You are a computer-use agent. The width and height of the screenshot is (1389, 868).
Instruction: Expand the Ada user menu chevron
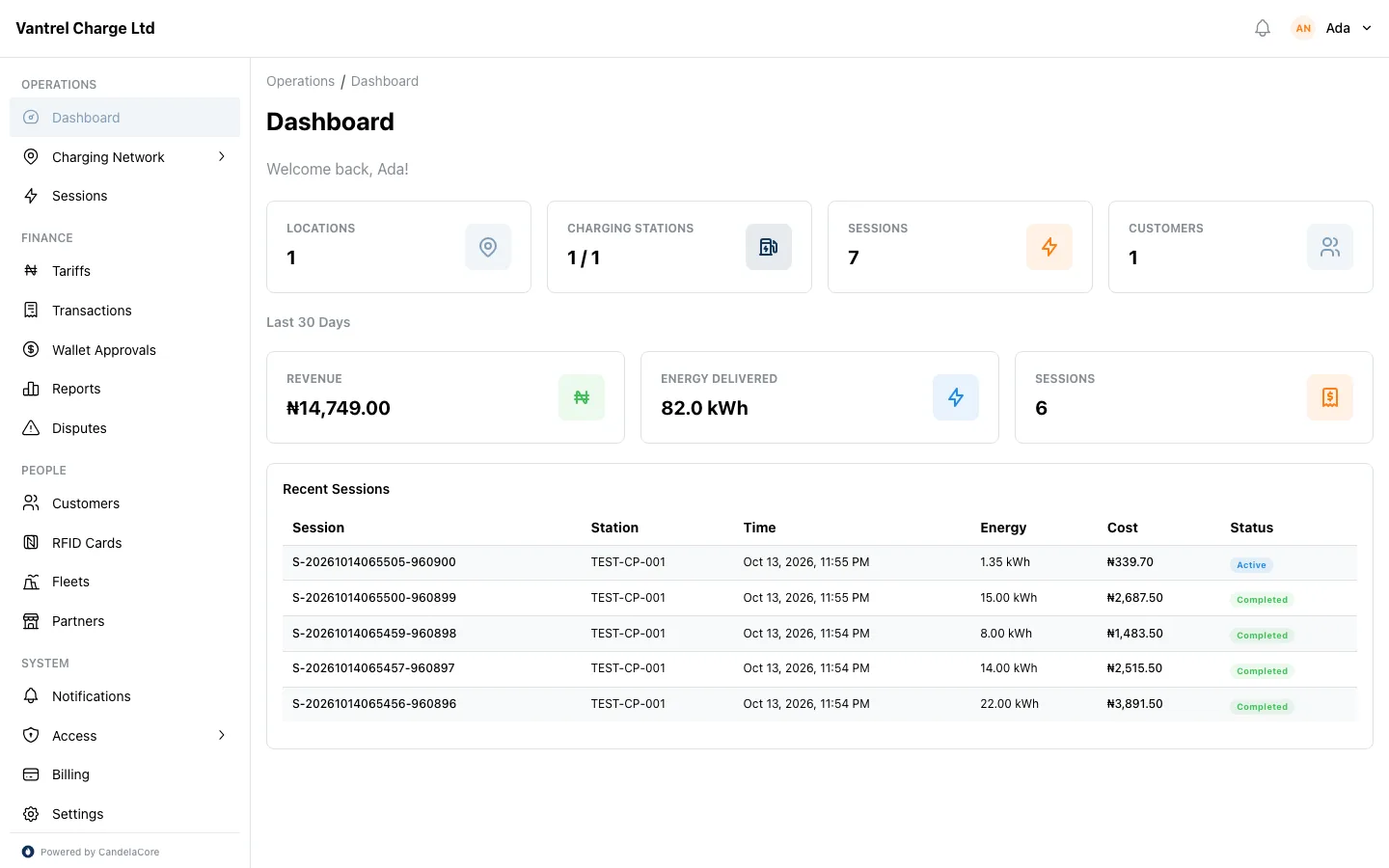(1367, 28)
